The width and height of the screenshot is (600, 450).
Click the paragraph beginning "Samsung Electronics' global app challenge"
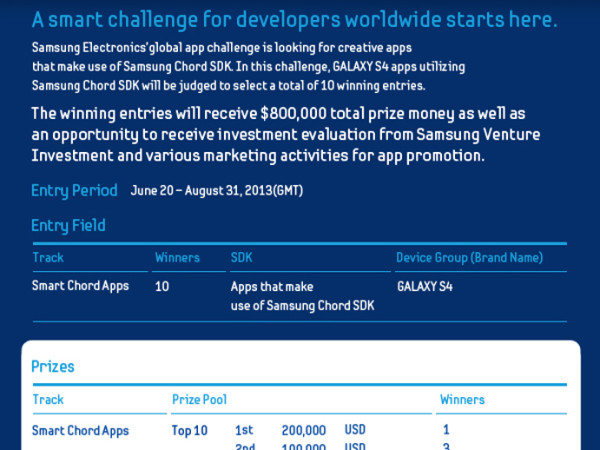tap(249, 67)
